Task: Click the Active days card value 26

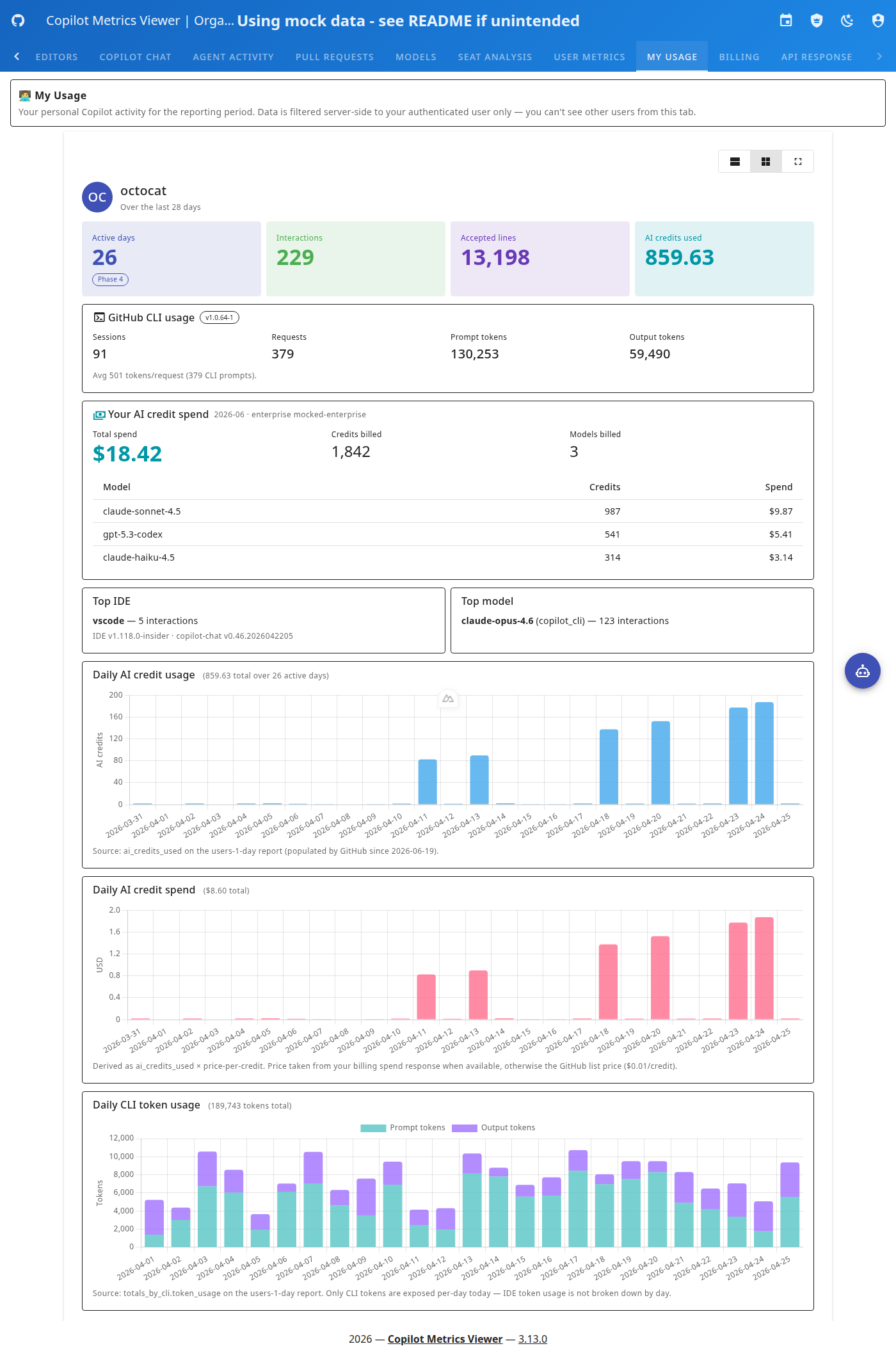Action: point(104,257)
